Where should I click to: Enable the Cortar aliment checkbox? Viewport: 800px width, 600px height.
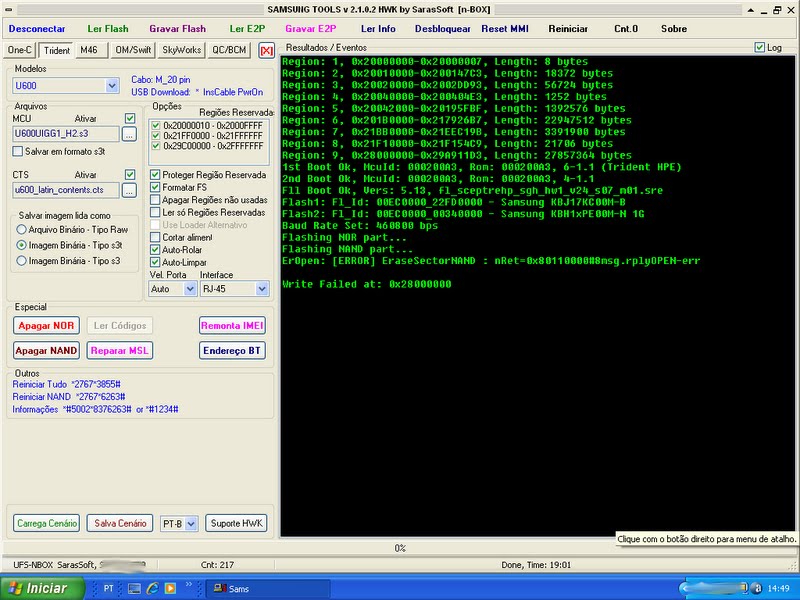click(155, 237)
